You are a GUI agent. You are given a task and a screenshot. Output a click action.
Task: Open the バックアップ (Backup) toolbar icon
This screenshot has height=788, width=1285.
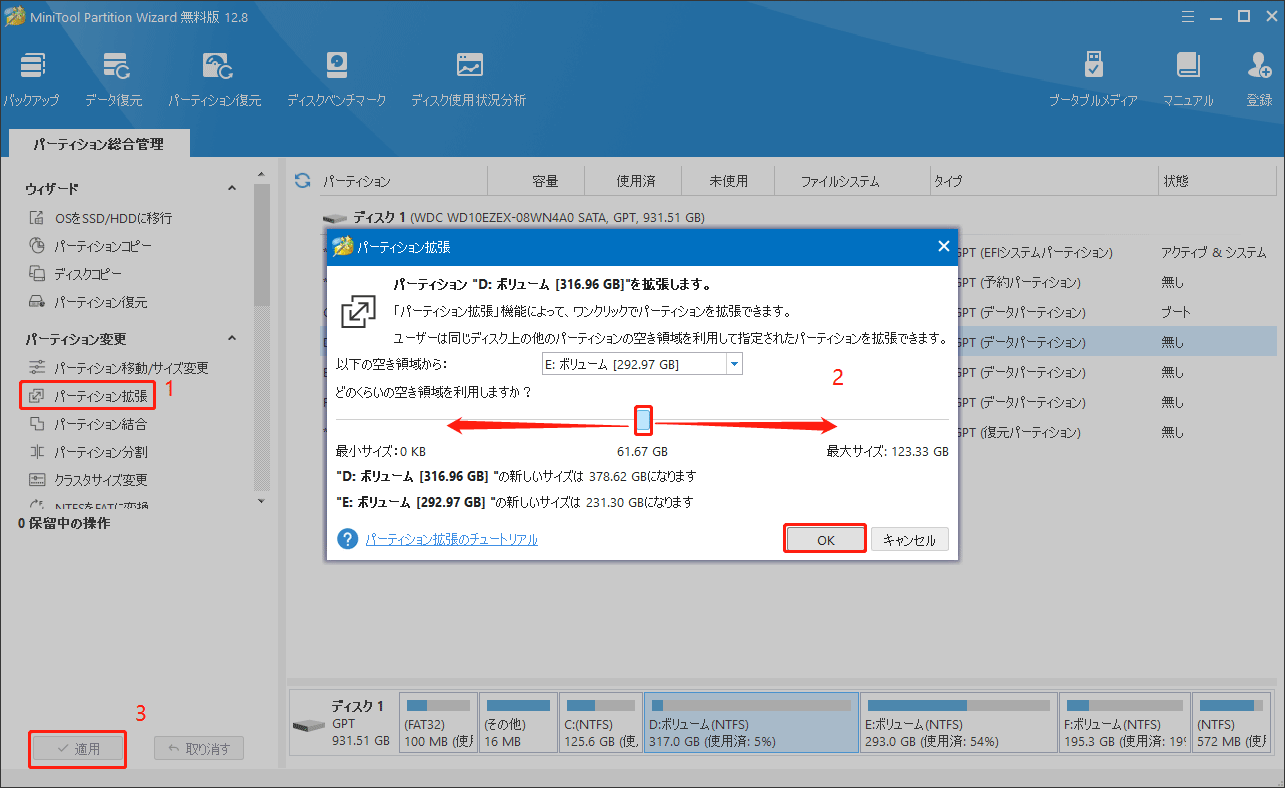(x=30, y=78)
